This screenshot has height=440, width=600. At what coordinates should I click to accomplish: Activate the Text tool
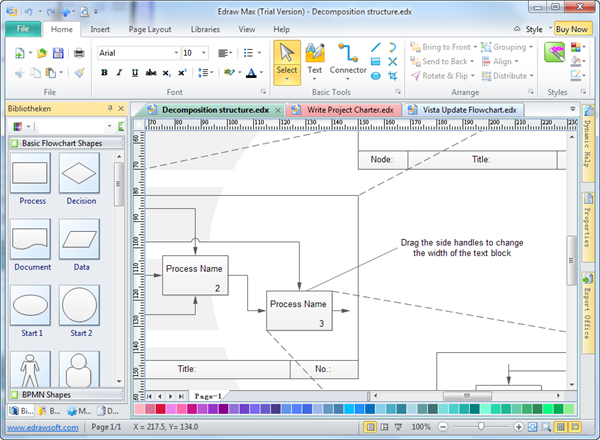pyautogui.click(x=315, y=58)
